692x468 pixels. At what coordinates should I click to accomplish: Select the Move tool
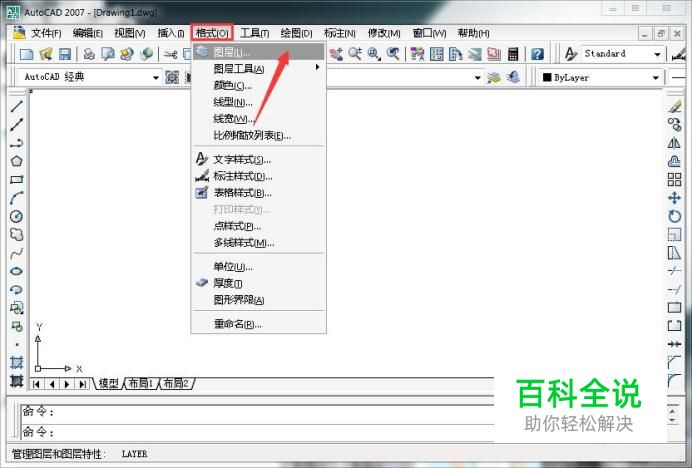pyautogui.click(x=674, y=198)
